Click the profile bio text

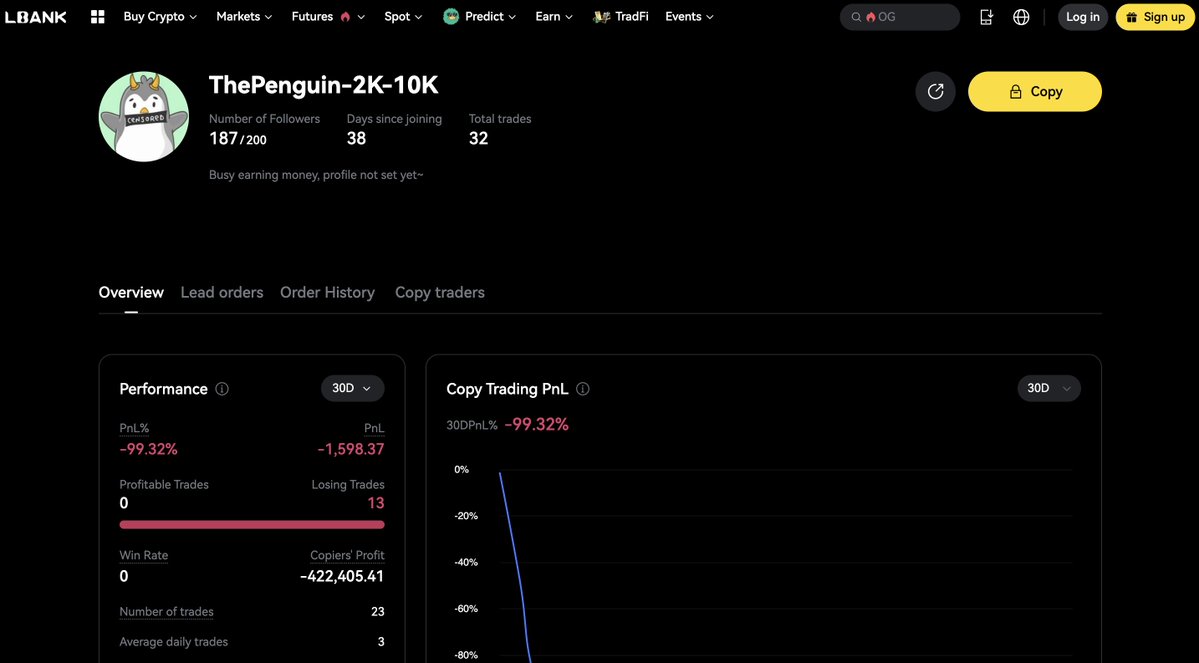(x=316, y=175)
